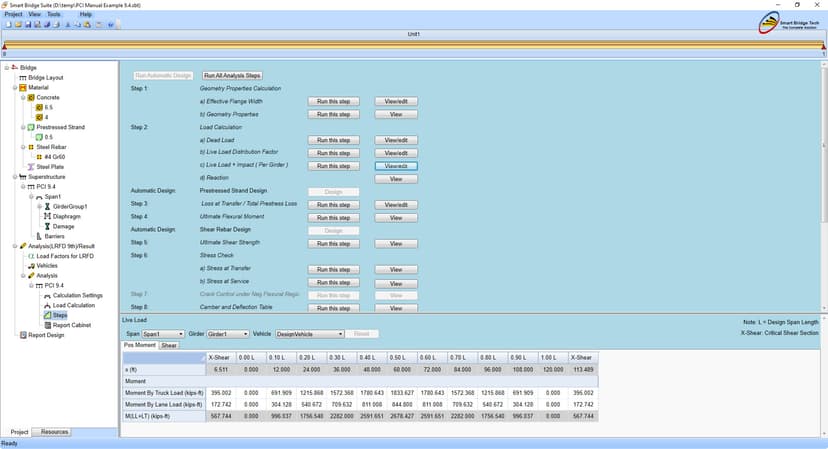Open the Vehicles truck icon
The image size is (828, 449).
31,266
